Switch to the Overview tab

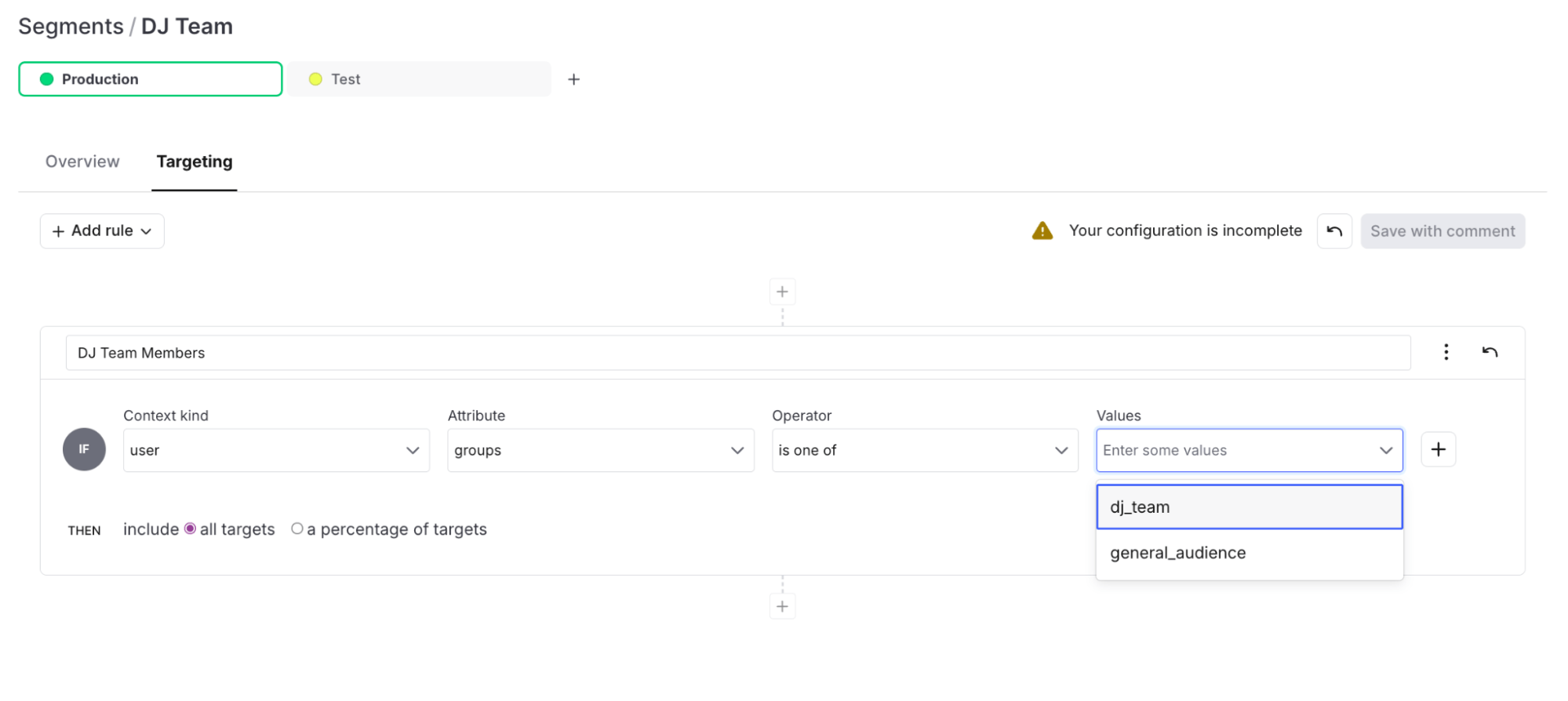[82, 162]
